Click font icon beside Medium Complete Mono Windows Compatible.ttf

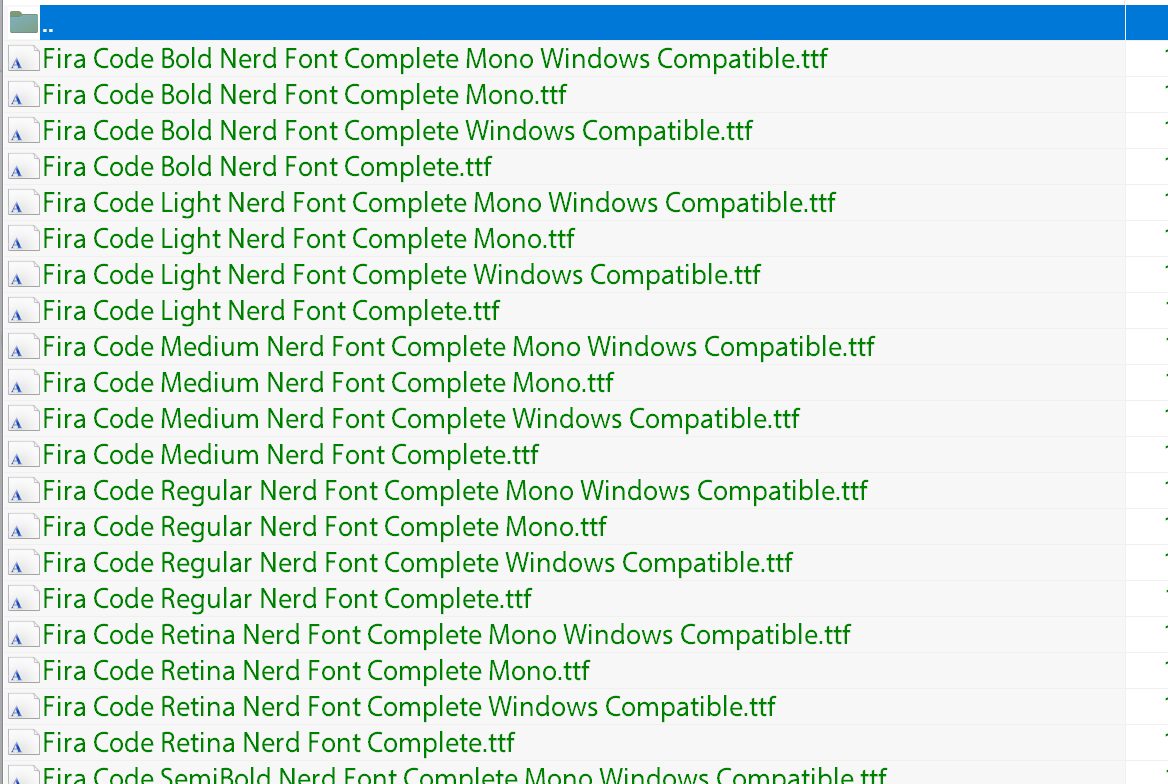tap(23, 347)
